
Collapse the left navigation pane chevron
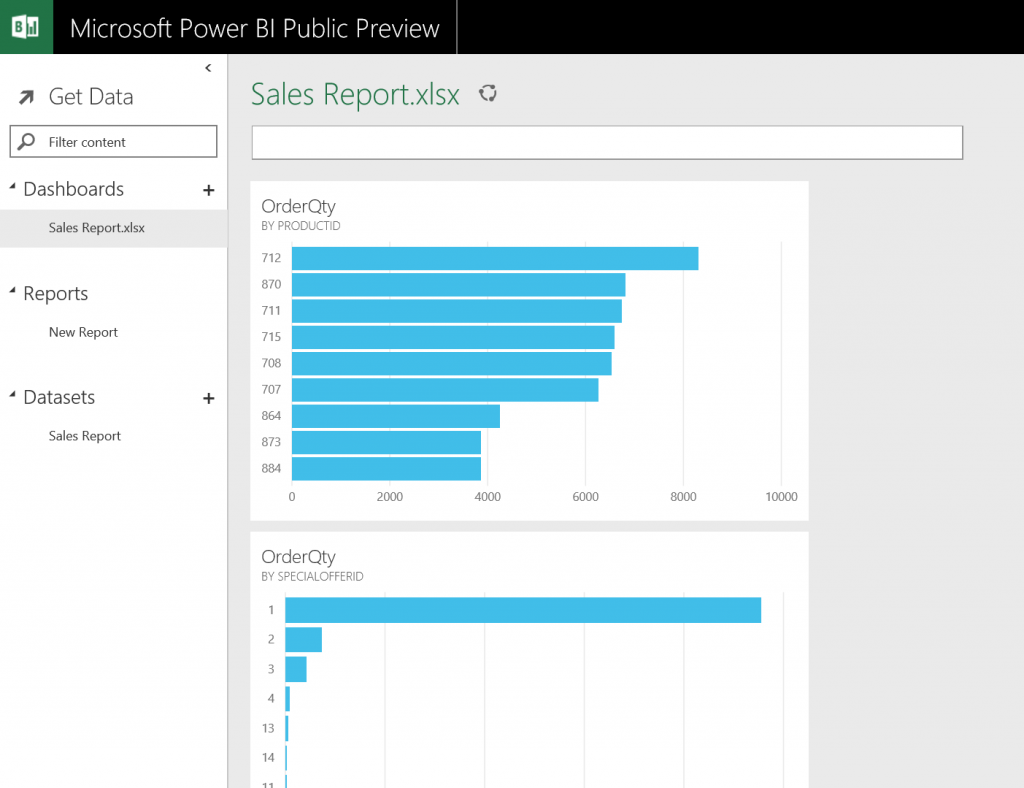pyautogui.click(x=208, y=68)
